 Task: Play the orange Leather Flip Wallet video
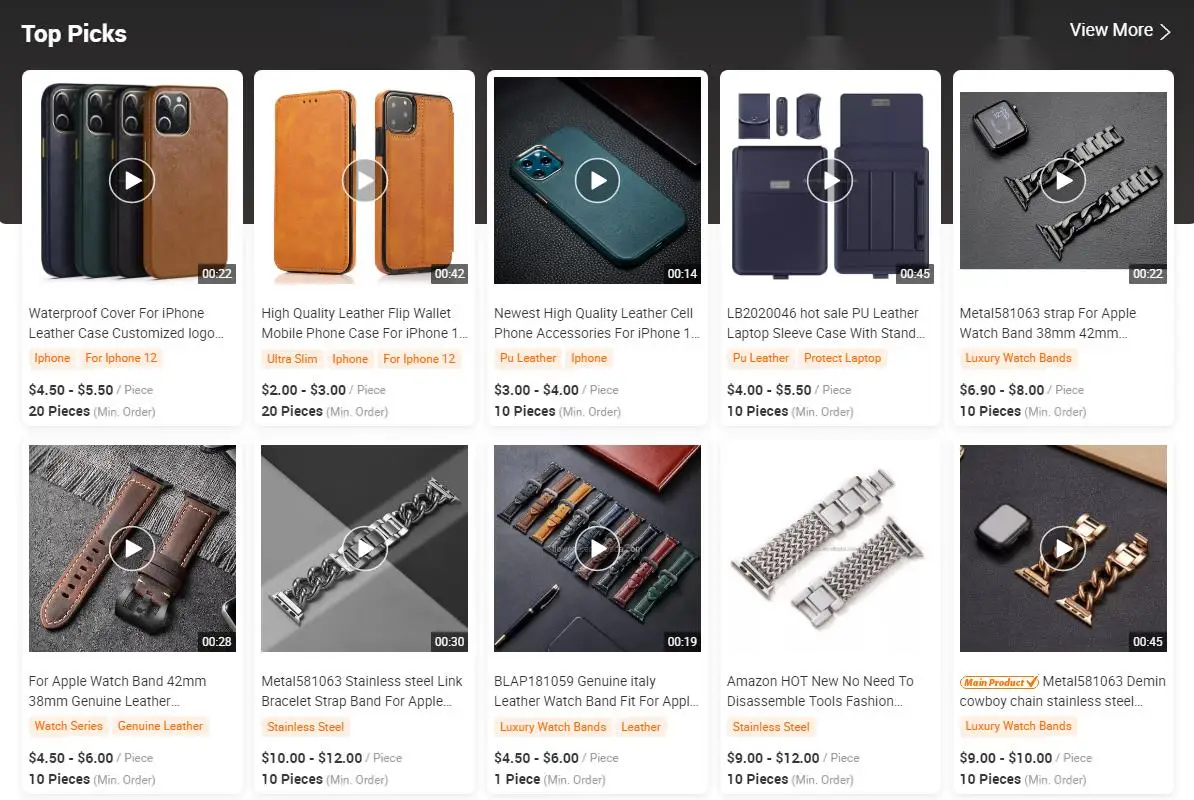point(365,180)
